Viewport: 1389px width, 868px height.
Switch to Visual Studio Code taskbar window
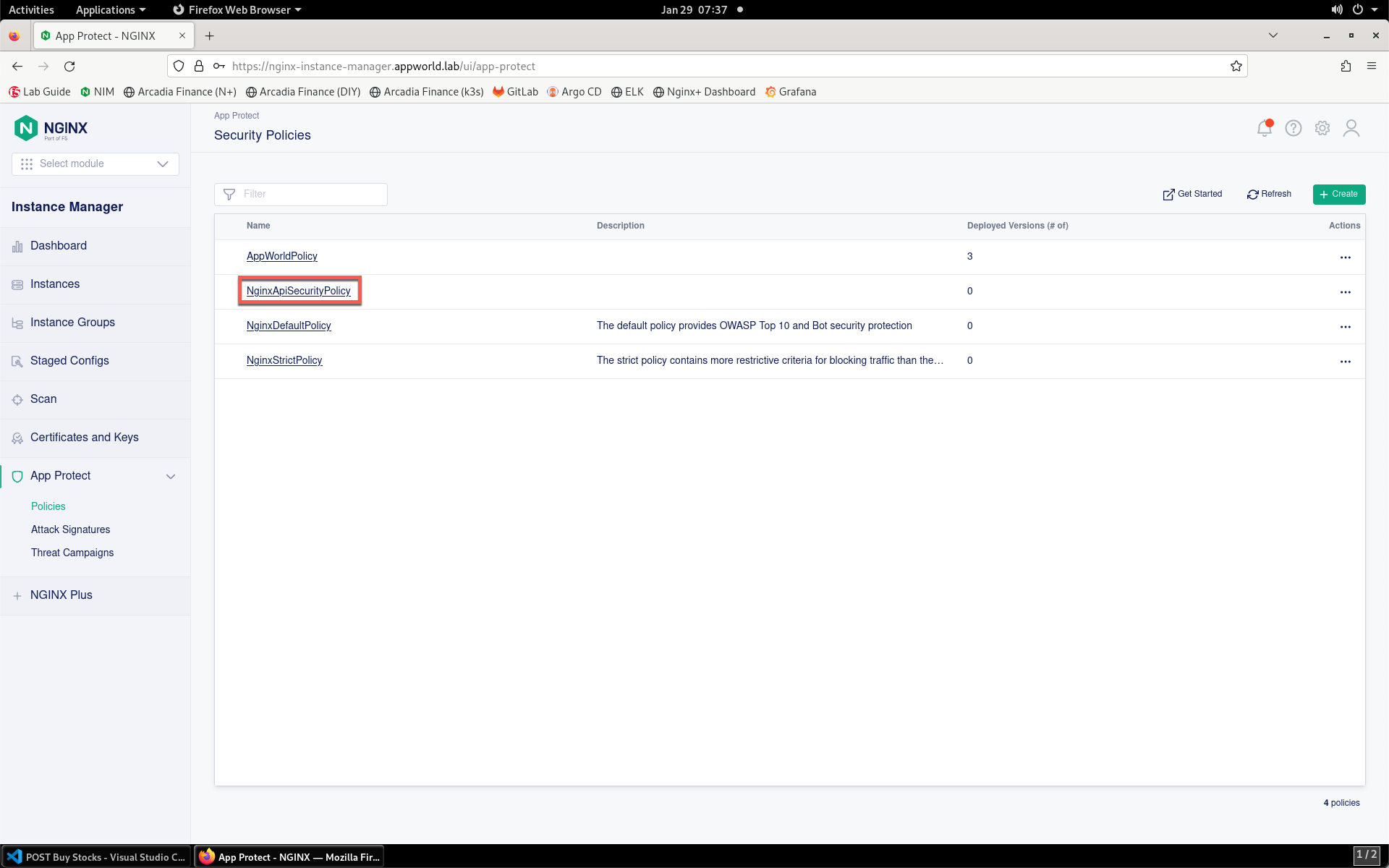pyautogui.click(x=96, y=856)
